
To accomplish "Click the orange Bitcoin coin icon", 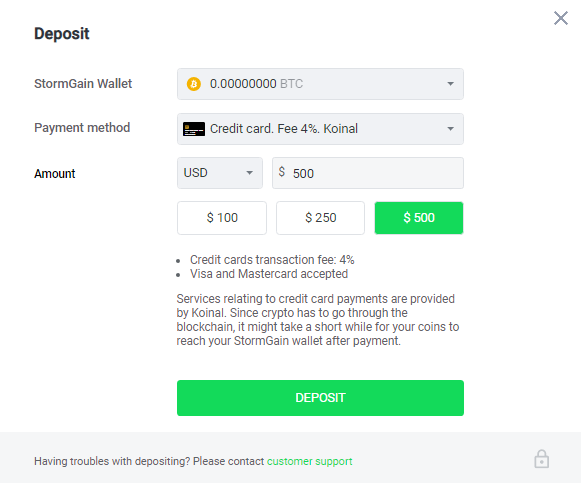I will 194,84.
